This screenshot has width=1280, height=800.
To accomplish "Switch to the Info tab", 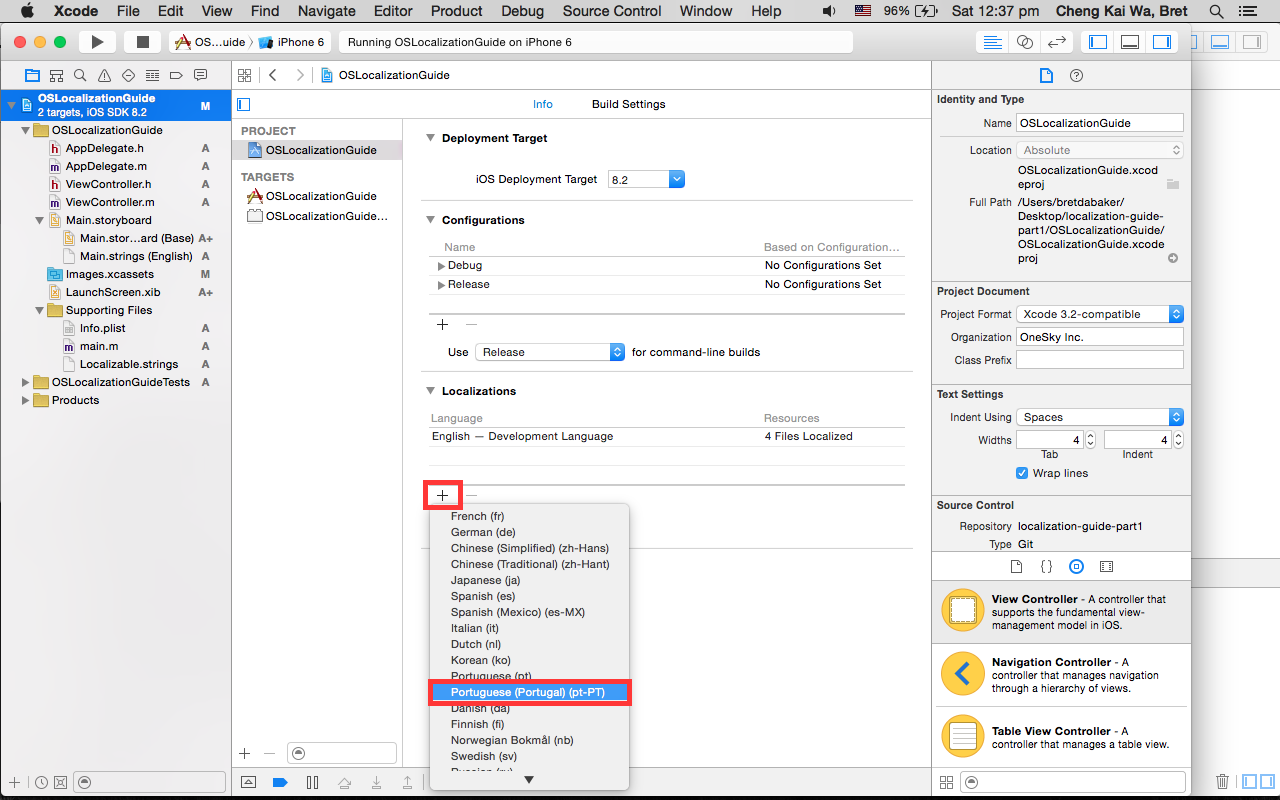I will (x=543, y=104).
